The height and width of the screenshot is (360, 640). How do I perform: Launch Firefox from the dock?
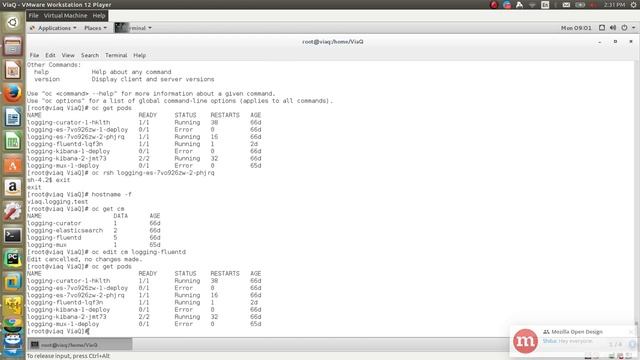click(x=12, y=93)
